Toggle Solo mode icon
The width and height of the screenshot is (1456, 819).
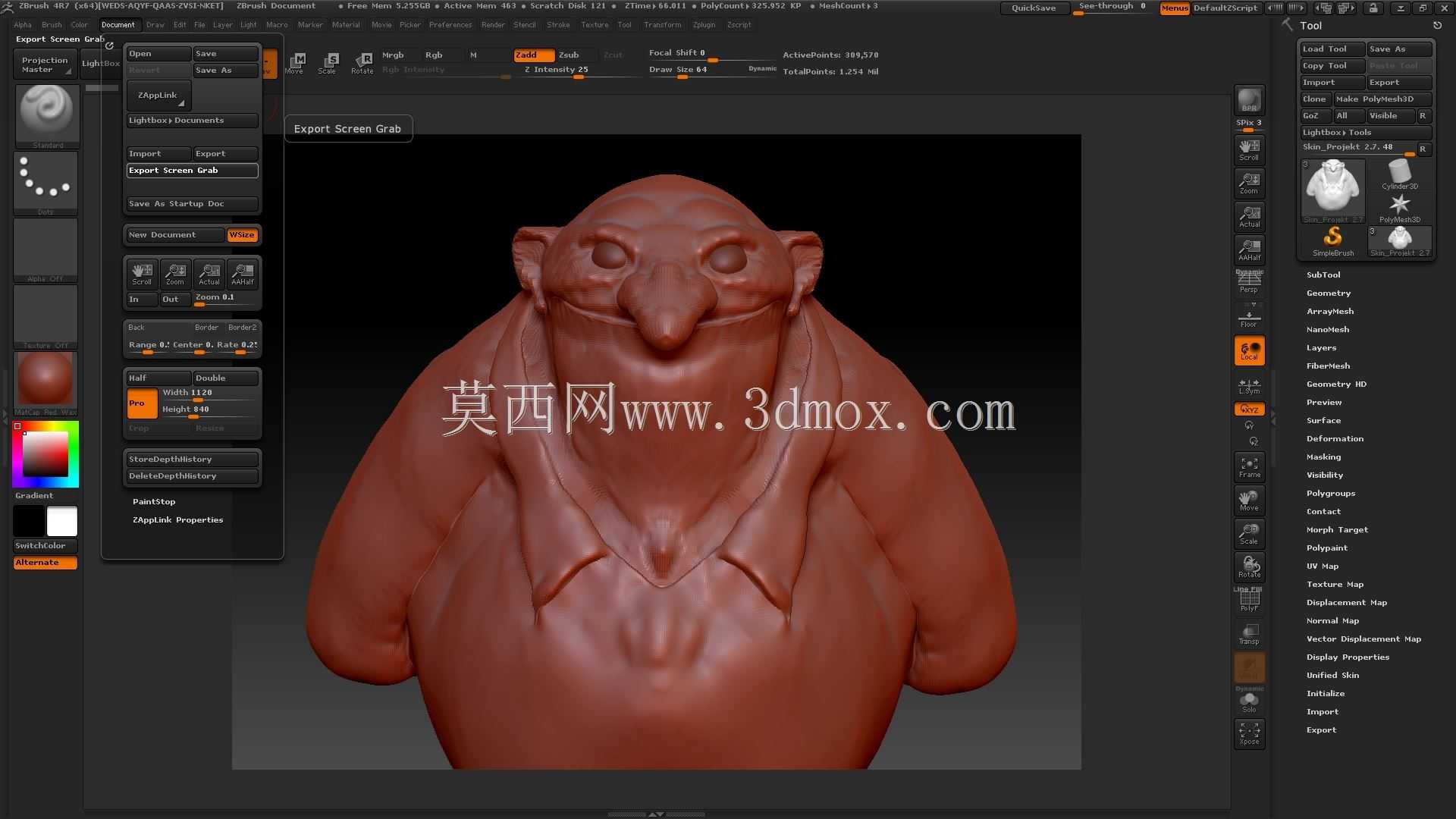(1249, 701)
